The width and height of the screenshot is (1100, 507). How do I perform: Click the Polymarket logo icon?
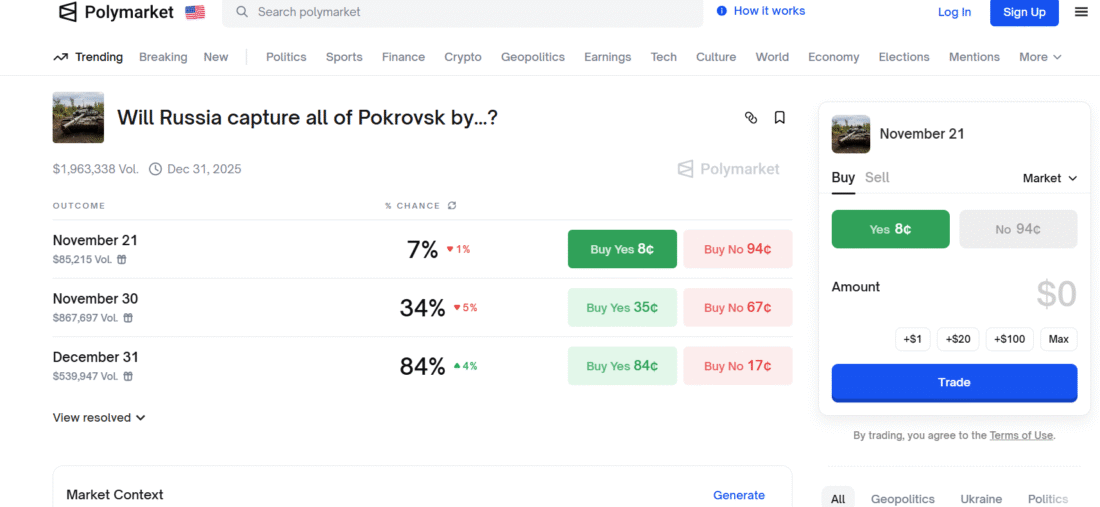[x=68, y=12]
